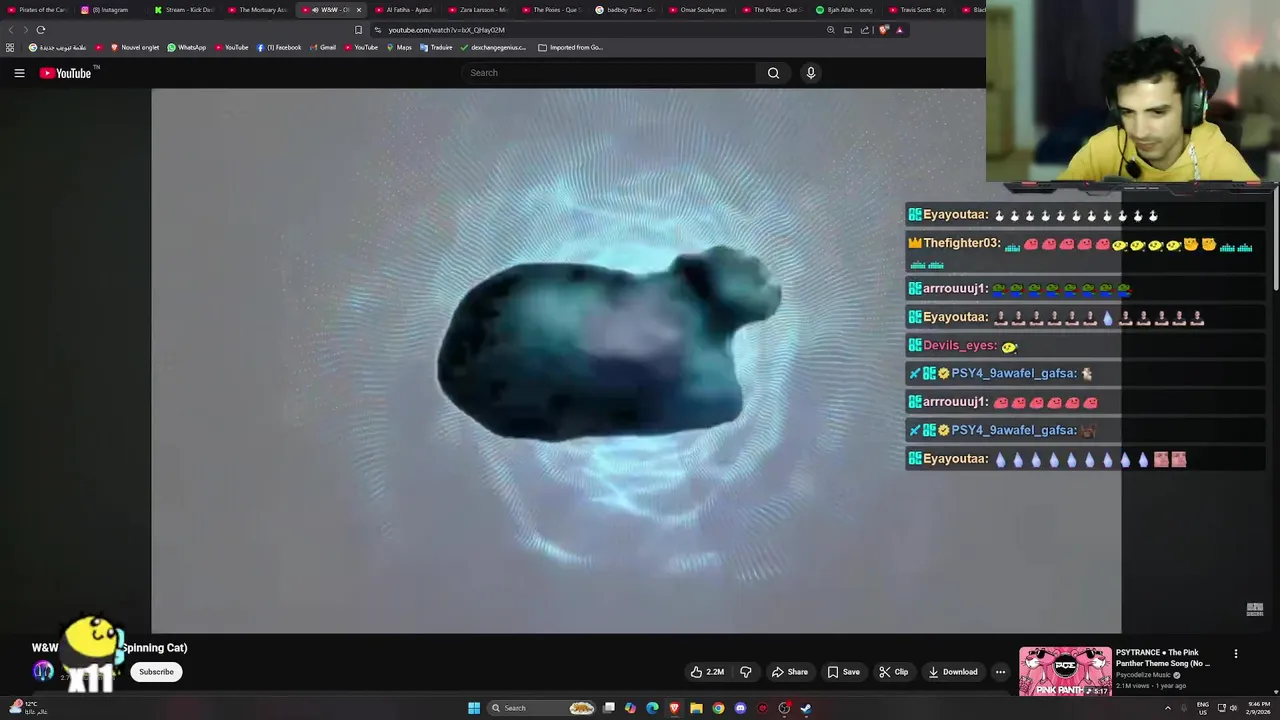Go to the YouTube home logo
This screenshot has height=720, width=1280.
tap(65, 73)
